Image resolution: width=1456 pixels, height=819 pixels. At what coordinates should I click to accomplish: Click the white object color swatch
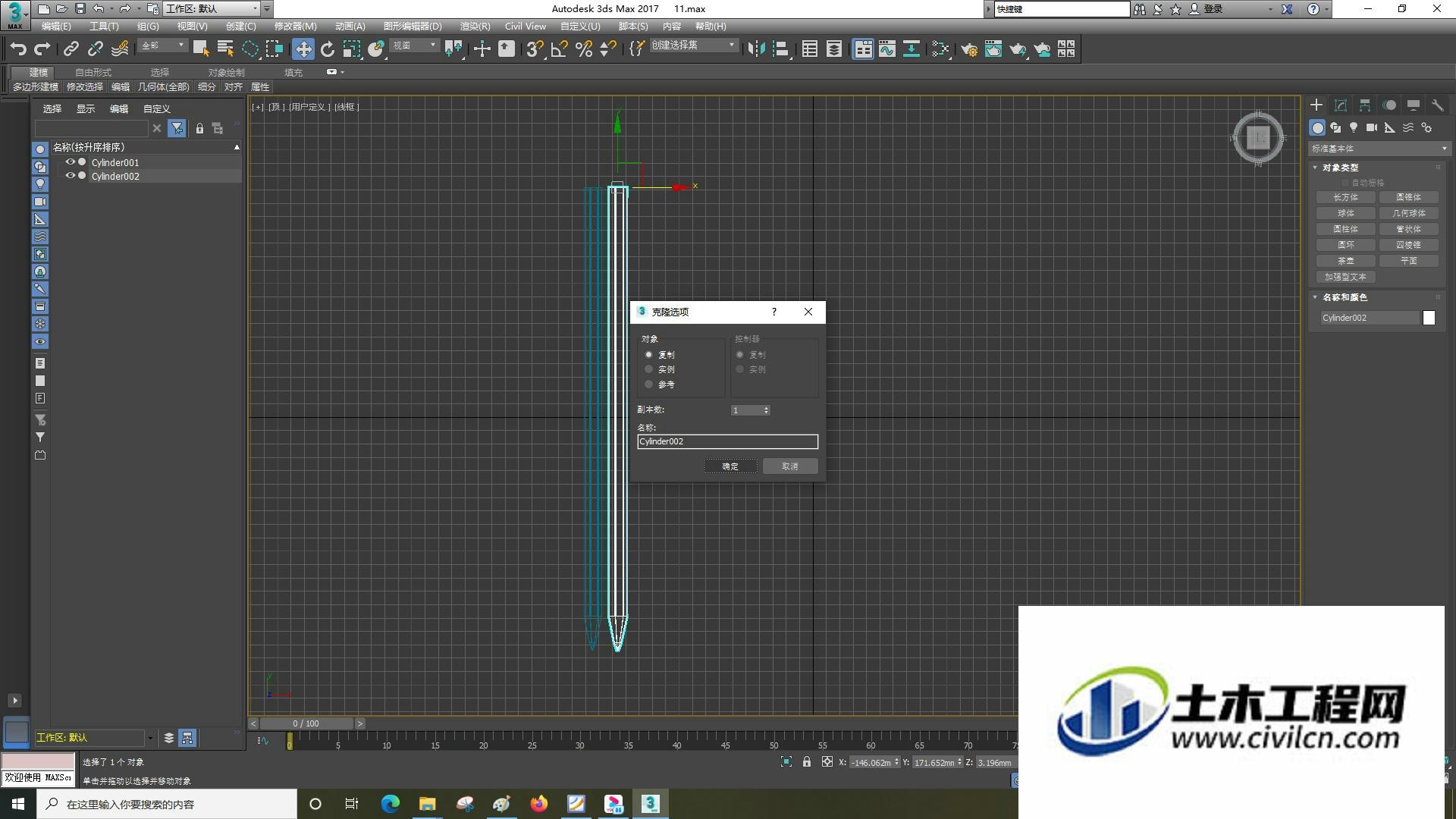[1429, 318]
